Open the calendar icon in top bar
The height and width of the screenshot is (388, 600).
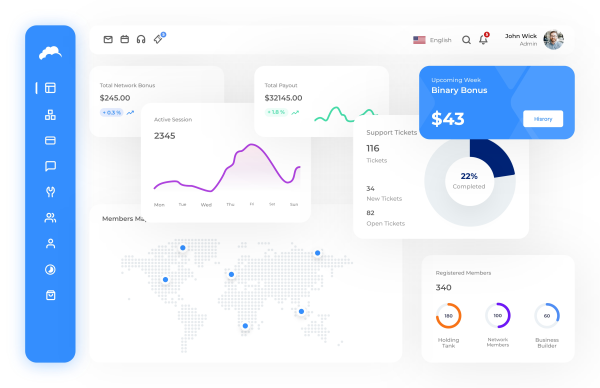(x=124, y=39)
